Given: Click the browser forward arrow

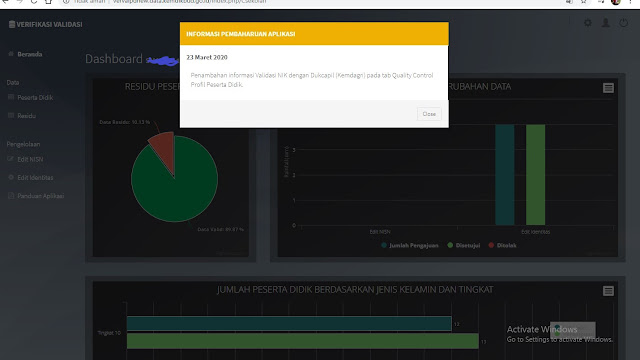Looking at the screenshot, I should 20,2.
